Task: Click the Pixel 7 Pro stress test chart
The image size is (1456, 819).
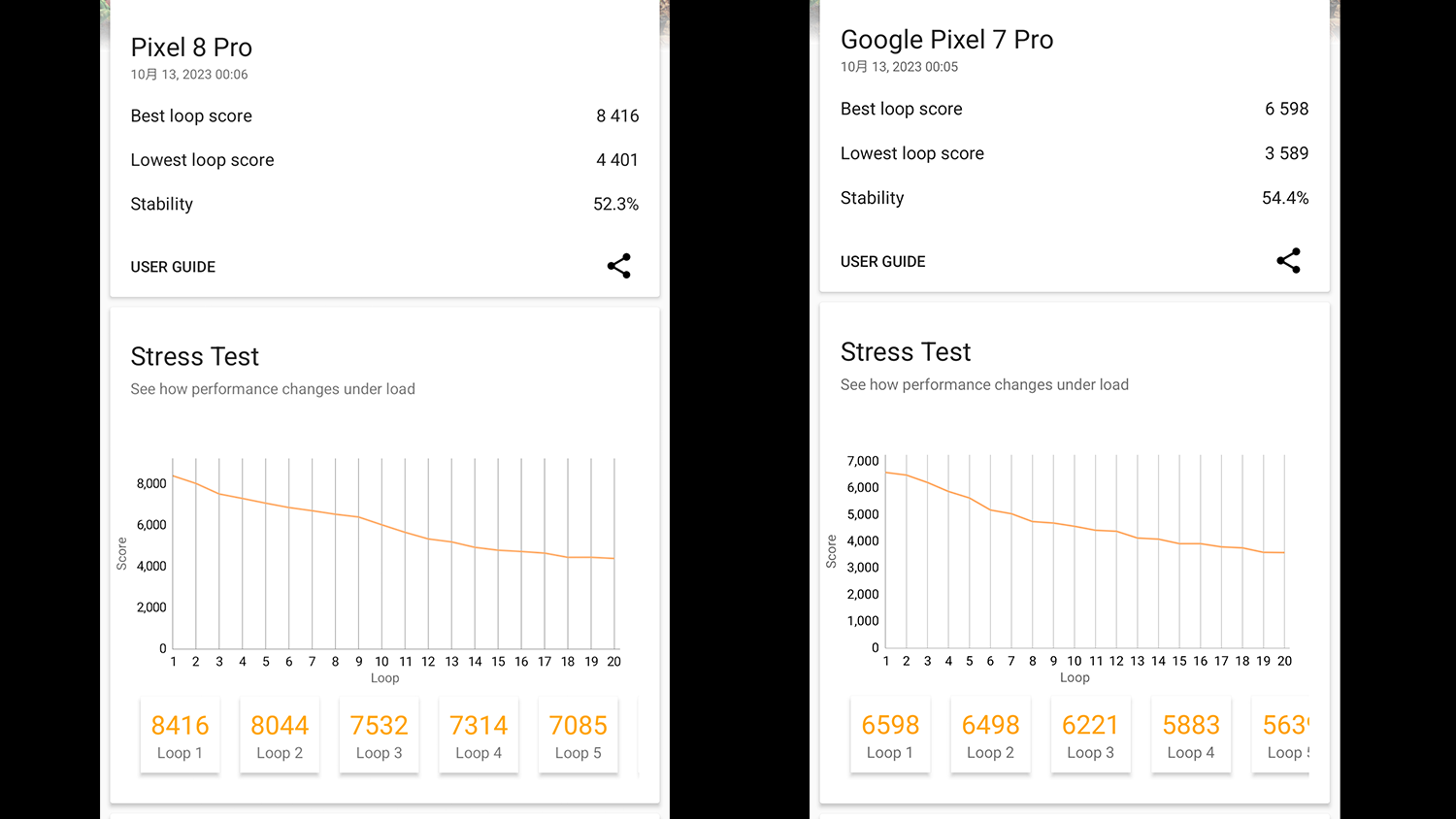Action: pyautogui.click(x=1082, y=553)
